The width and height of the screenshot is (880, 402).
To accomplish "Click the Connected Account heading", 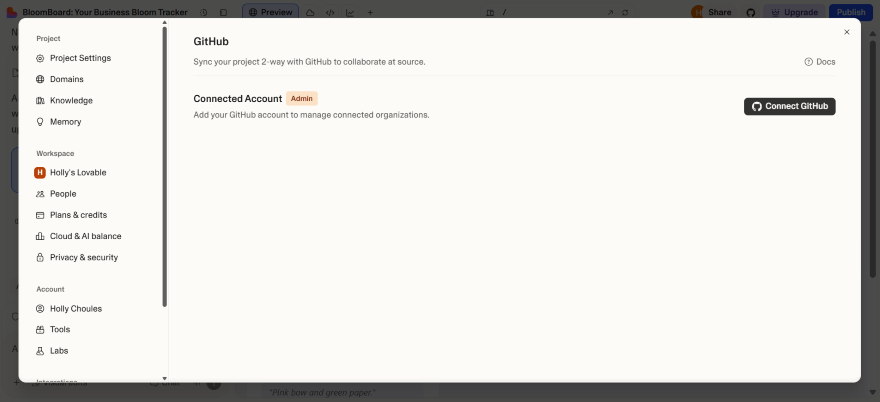I will (238, 99).
